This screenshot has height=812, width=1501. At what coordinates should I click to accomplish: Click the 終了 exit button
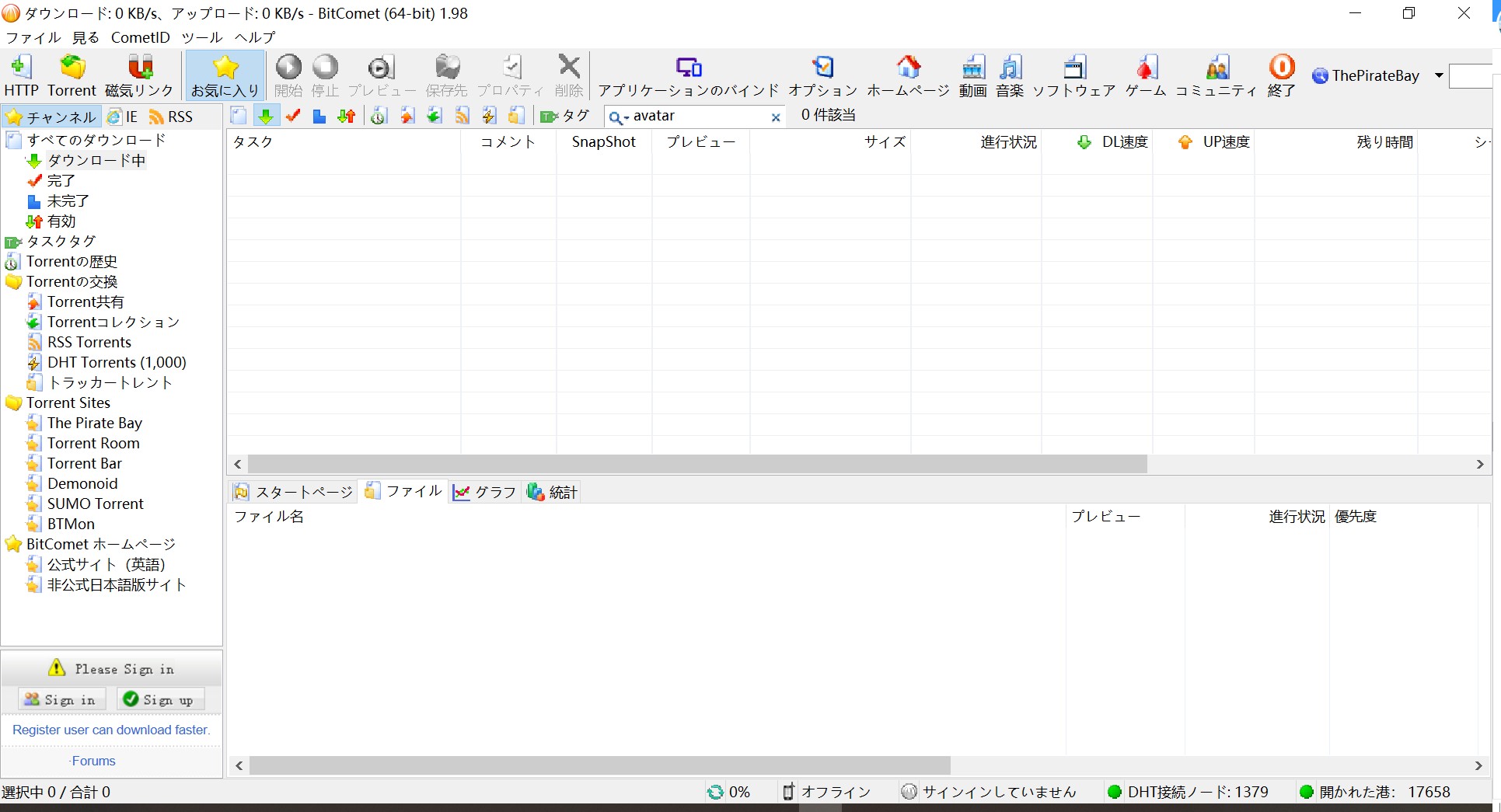click(x=1281, y=75)
